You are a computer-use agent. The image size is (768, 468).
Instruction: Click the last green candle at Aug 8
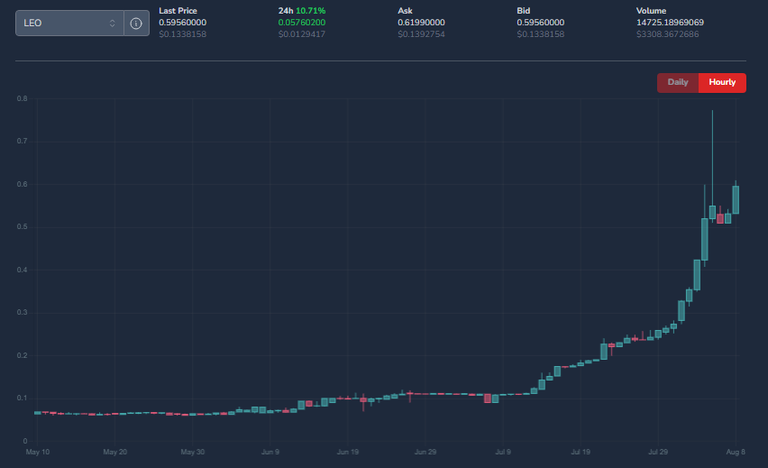point(736,199)
